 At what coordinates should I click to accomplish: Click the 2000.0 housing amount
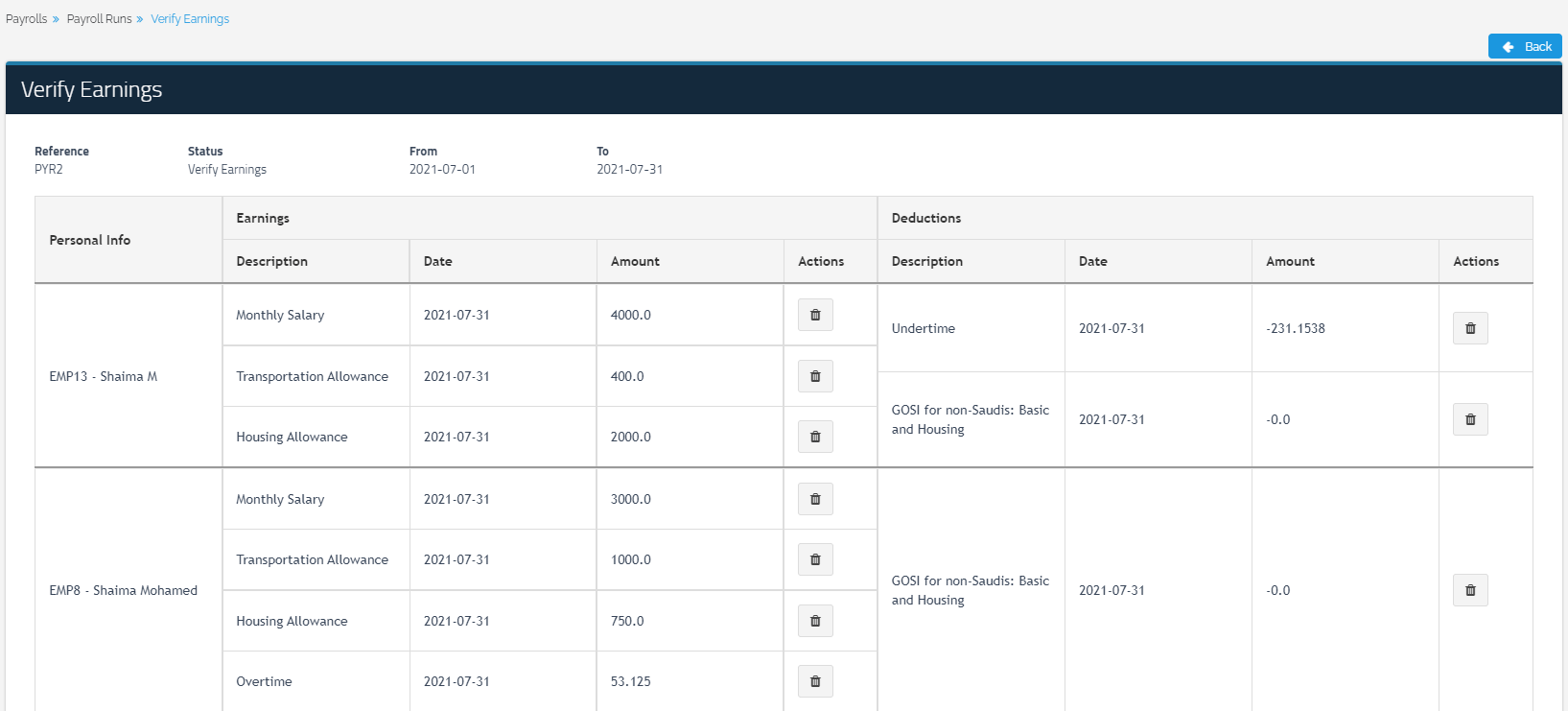(x=631, y=437)
